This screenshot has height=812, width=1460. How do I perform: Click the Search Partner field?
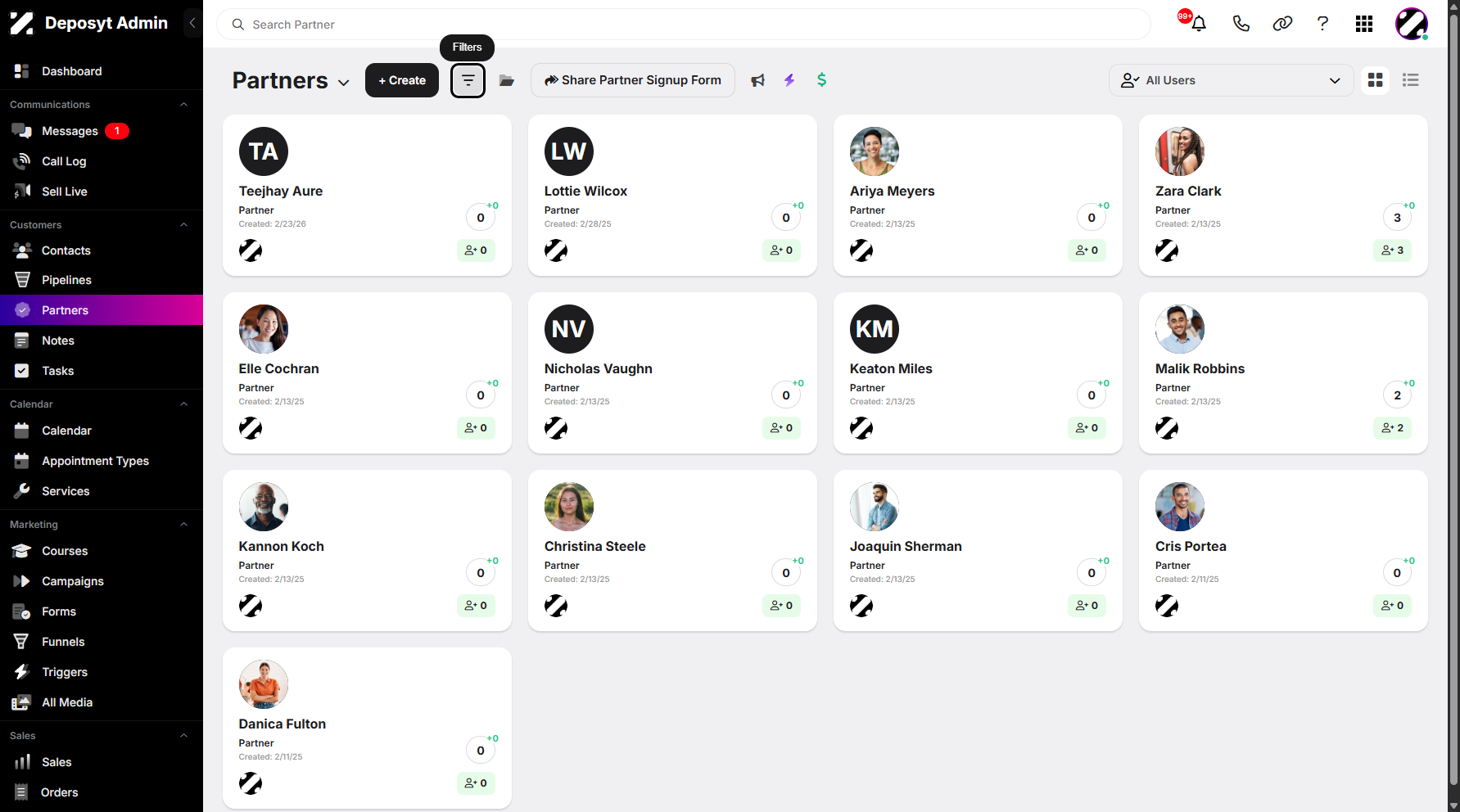pyautogui.click(x=684, y=25)
